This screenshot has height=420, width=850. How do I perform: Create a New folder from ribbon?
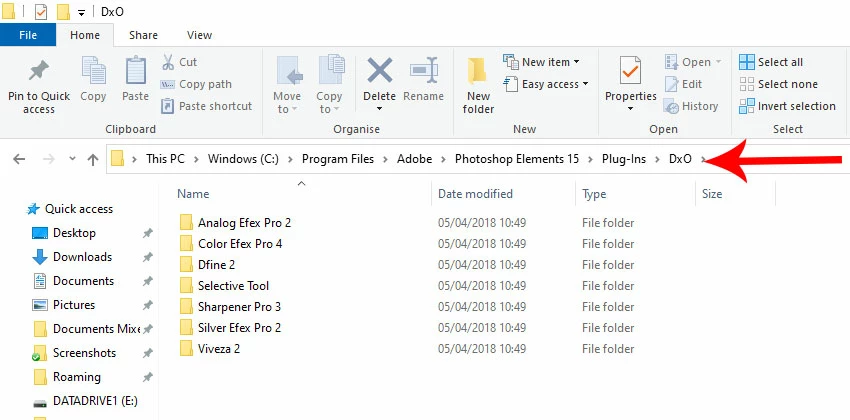click(x=478, y=85)
